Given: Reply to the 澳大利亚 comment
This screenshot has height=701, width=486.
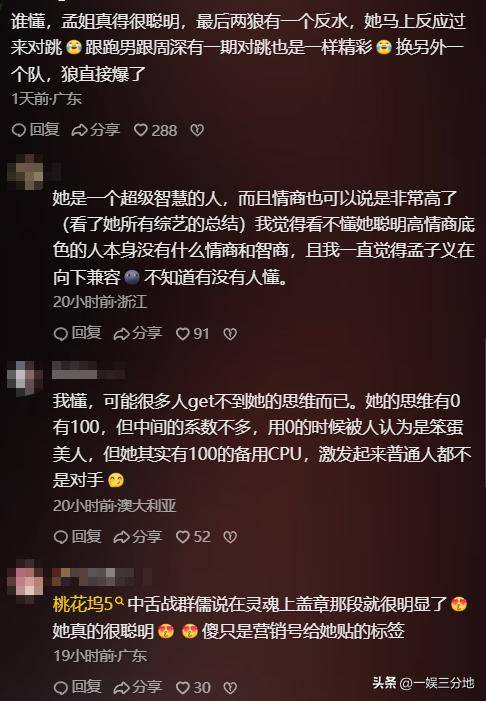Looking at the screenshot, I should [x=77, y=536].
